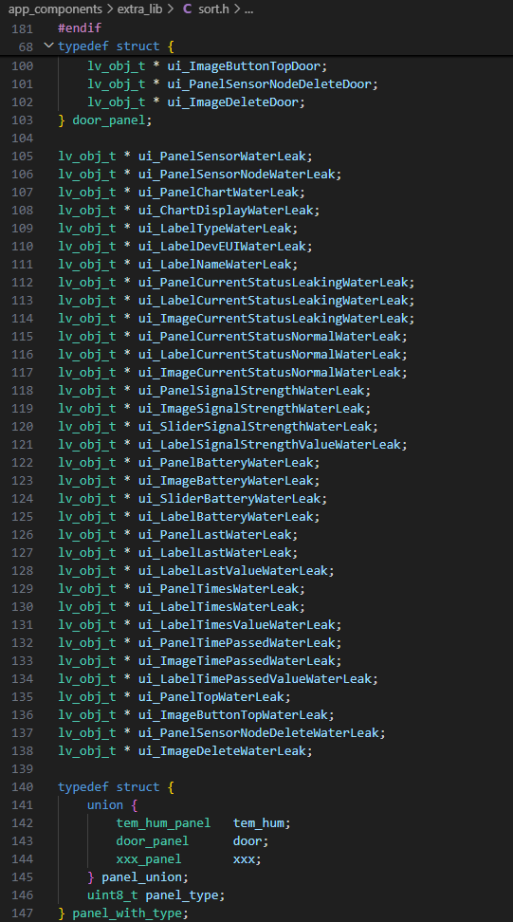Select sort.h in the breadcrumb path

214,9
